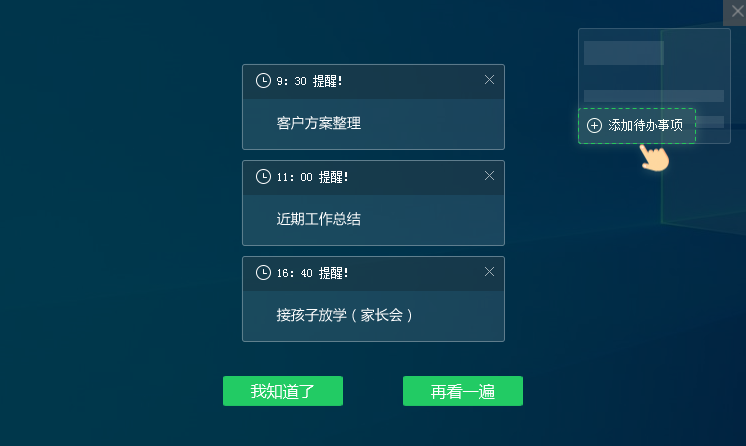Click the 16:40 提醒! header label
The width and height of the screenshot is (746, 446).
coord(312,272)
